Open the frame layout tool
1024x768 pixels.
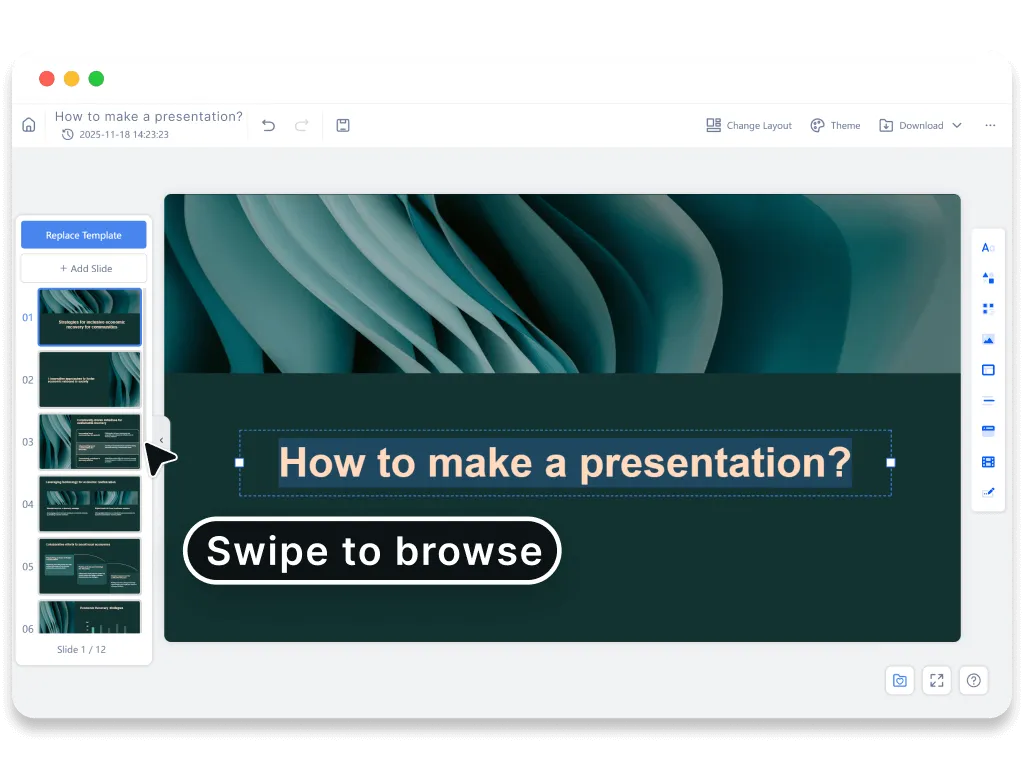click(x=988, y=369)
